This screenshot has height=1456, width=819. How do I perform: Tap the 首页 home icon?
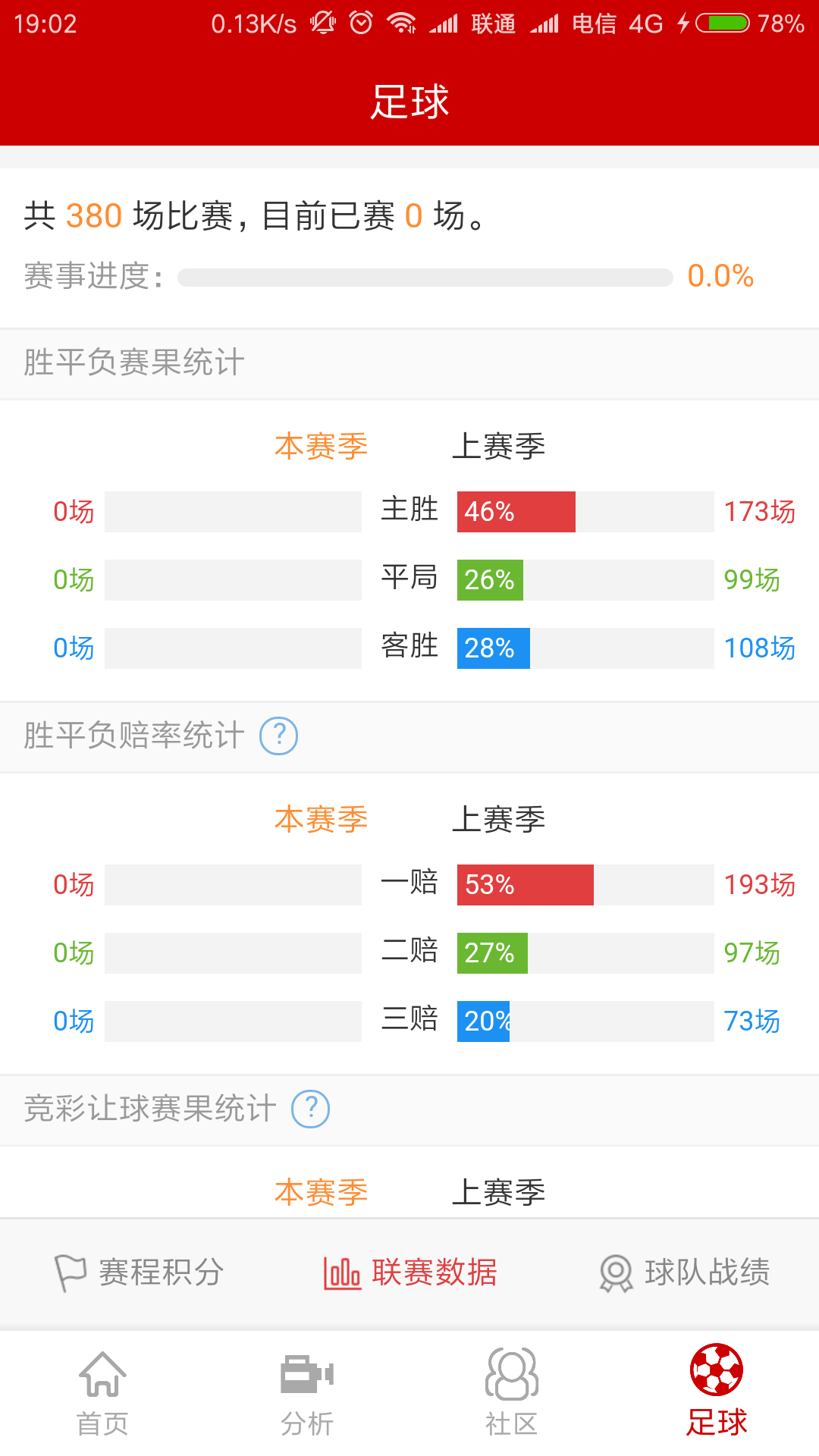coord(102,1374)
